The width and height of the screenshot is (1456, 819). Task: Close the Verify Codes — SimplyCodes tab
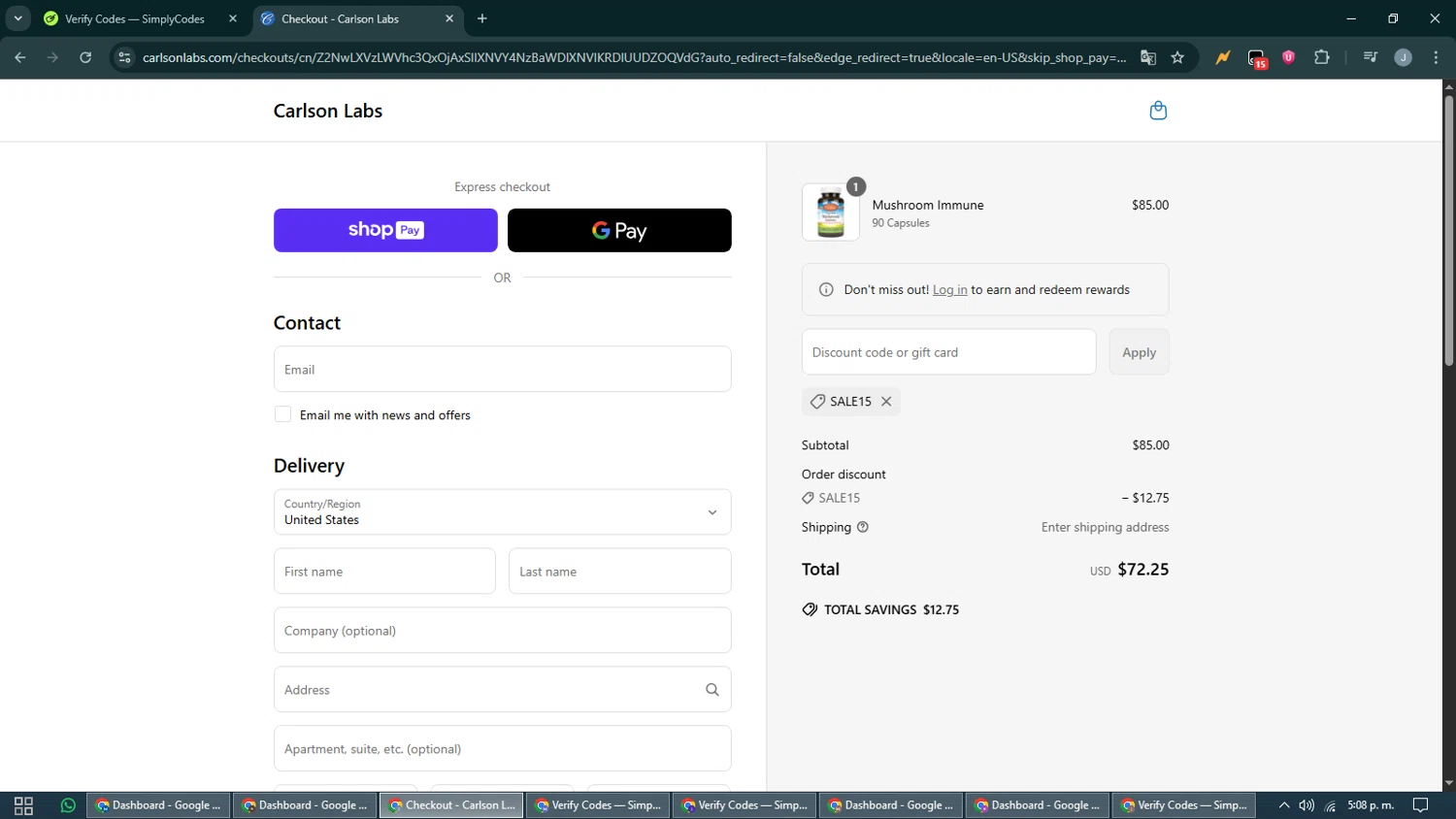point(233,18)
